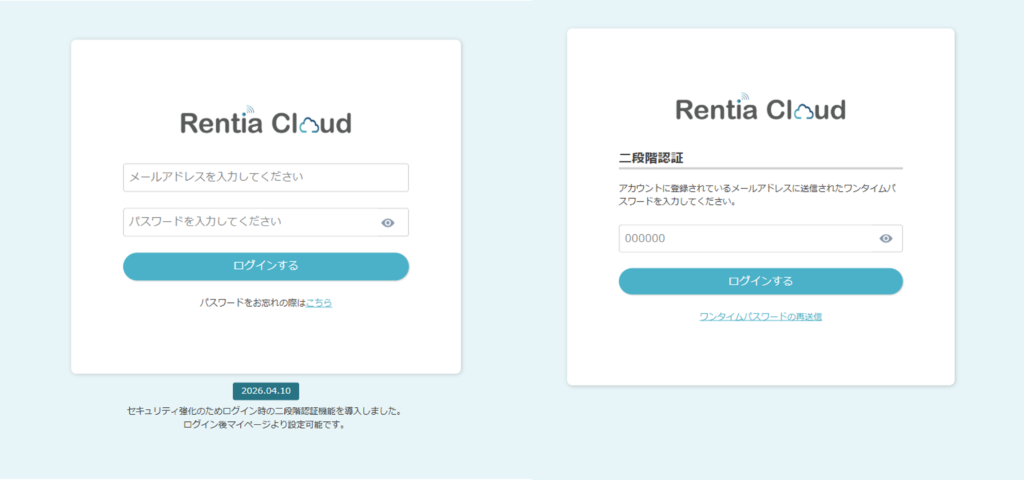
Task: Click the one-time password field showing 000000
Action: coord(745,238)
